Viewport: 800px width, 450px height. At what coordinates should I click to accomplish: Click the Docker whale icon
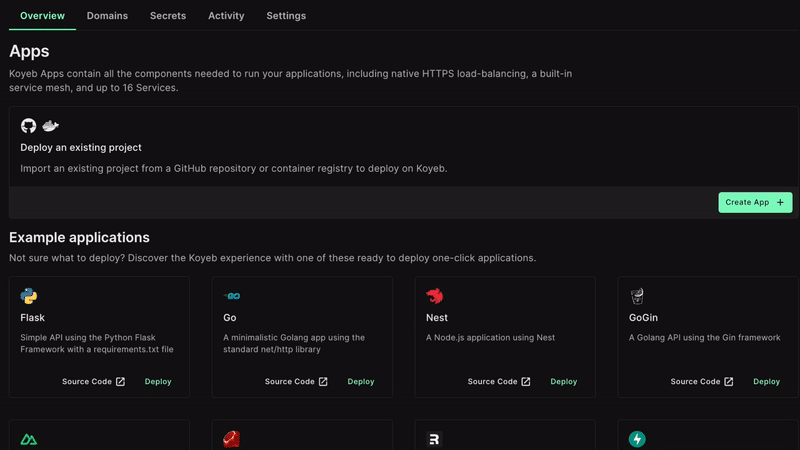click(x=50, y=126)
